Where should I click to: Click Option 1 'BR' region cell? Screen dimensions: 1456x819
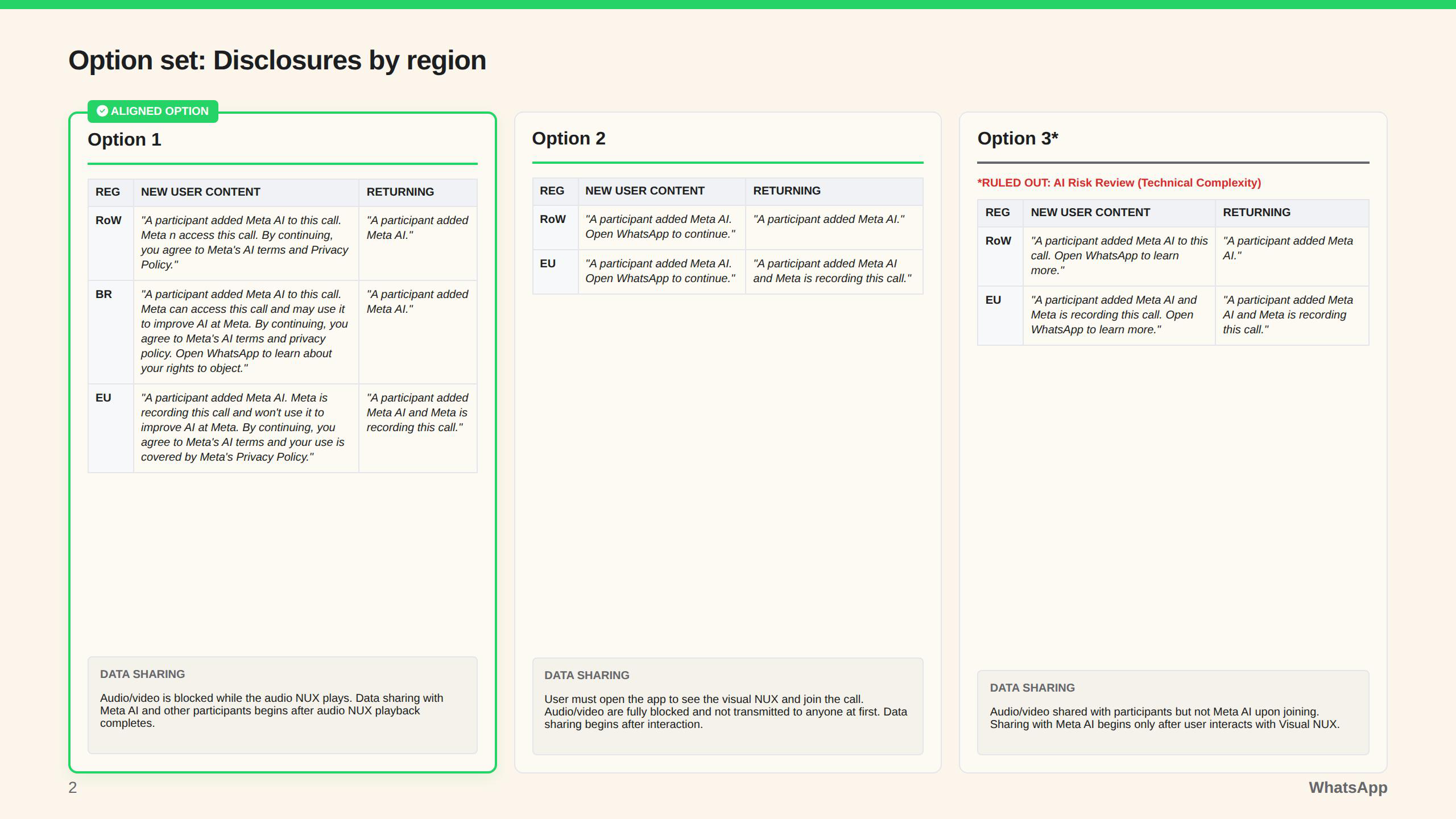coord(110,332)
